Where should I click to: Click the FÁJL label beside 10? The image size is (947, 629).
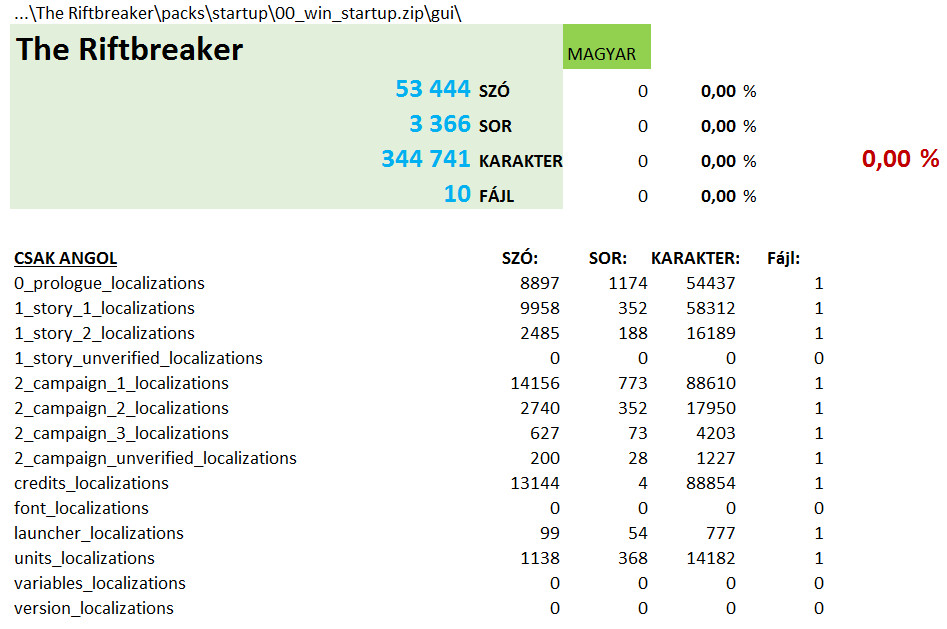(496, 196)
